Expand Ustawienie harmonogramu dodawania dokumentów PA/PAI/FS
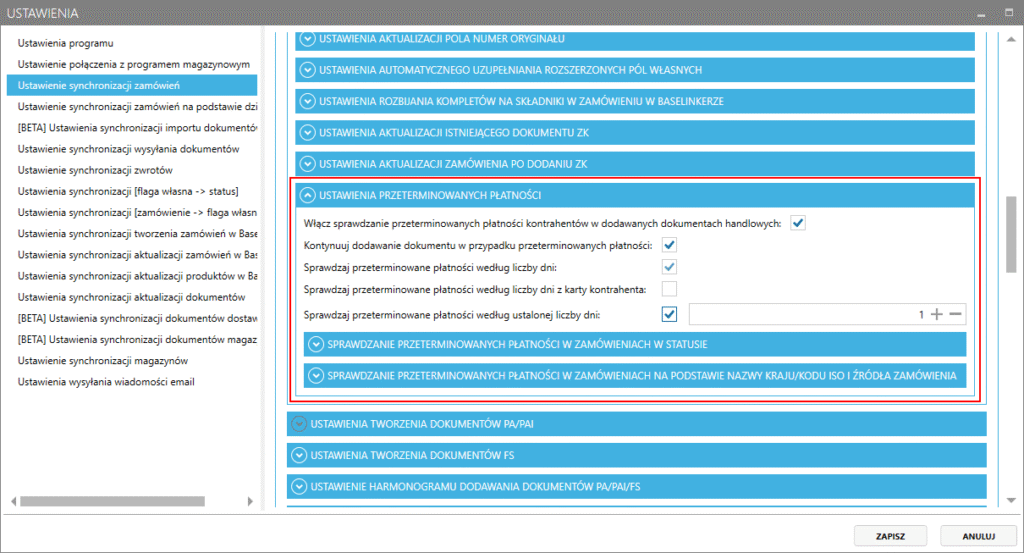1024x553 pixels. [299, 486]
